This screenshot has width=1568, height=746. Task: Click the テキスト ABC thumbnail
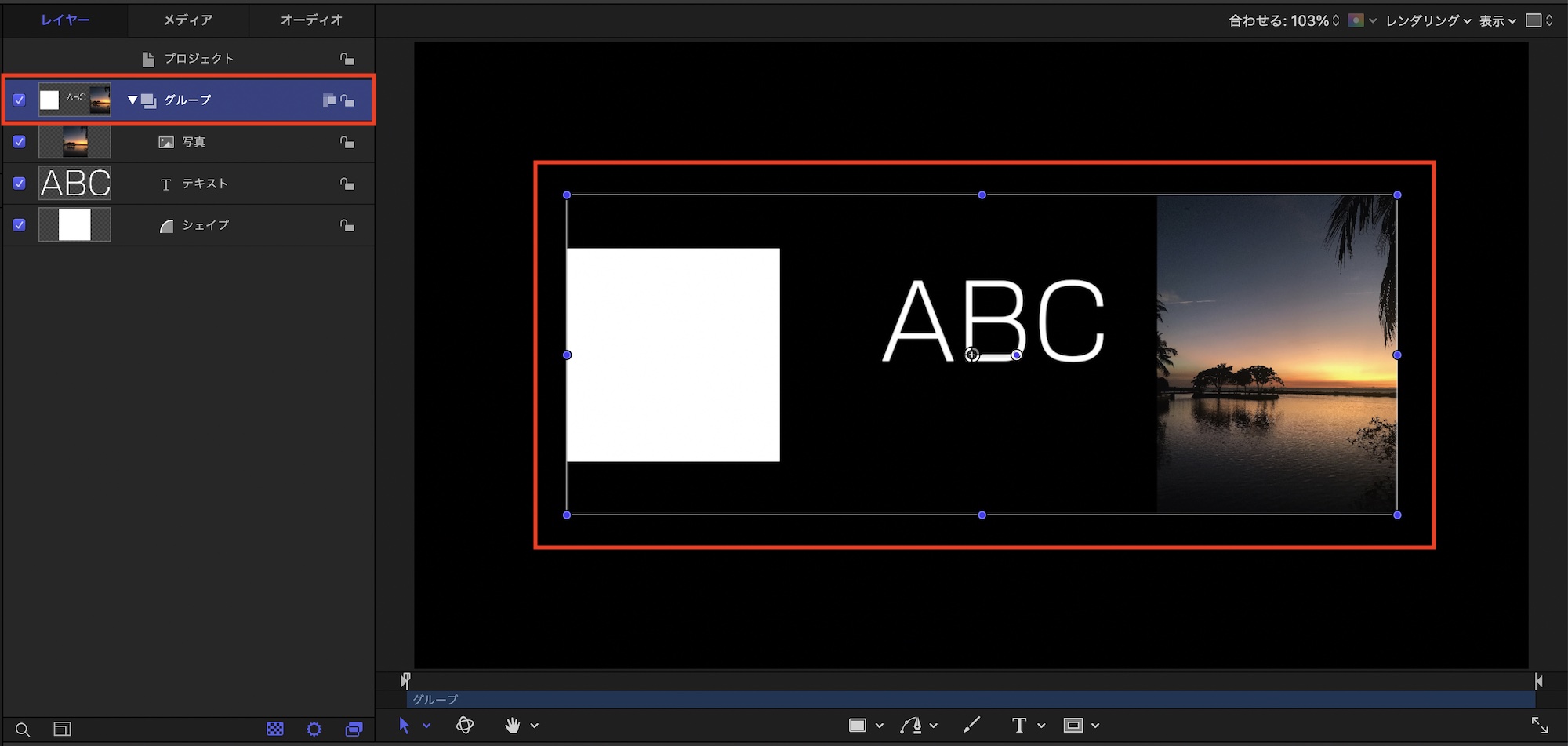point(74,184)
